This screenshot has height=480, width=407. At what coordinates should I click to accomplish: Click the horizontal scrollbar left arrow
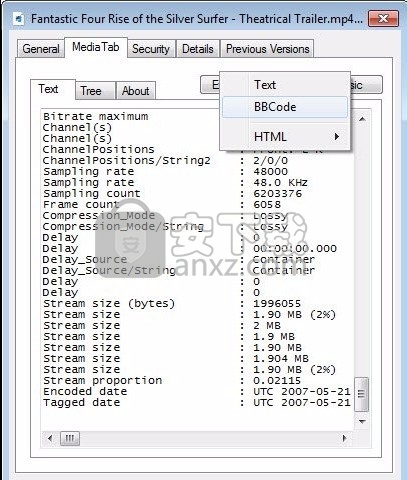coord(50,438)
